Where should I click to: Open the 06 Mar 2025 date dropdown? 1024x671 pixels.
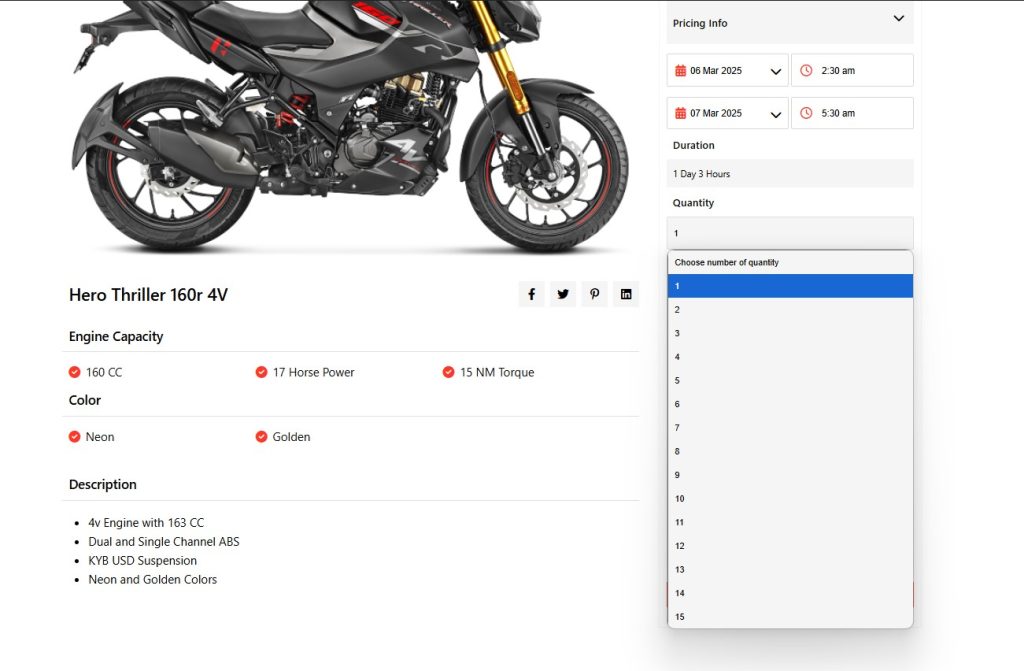775,71
